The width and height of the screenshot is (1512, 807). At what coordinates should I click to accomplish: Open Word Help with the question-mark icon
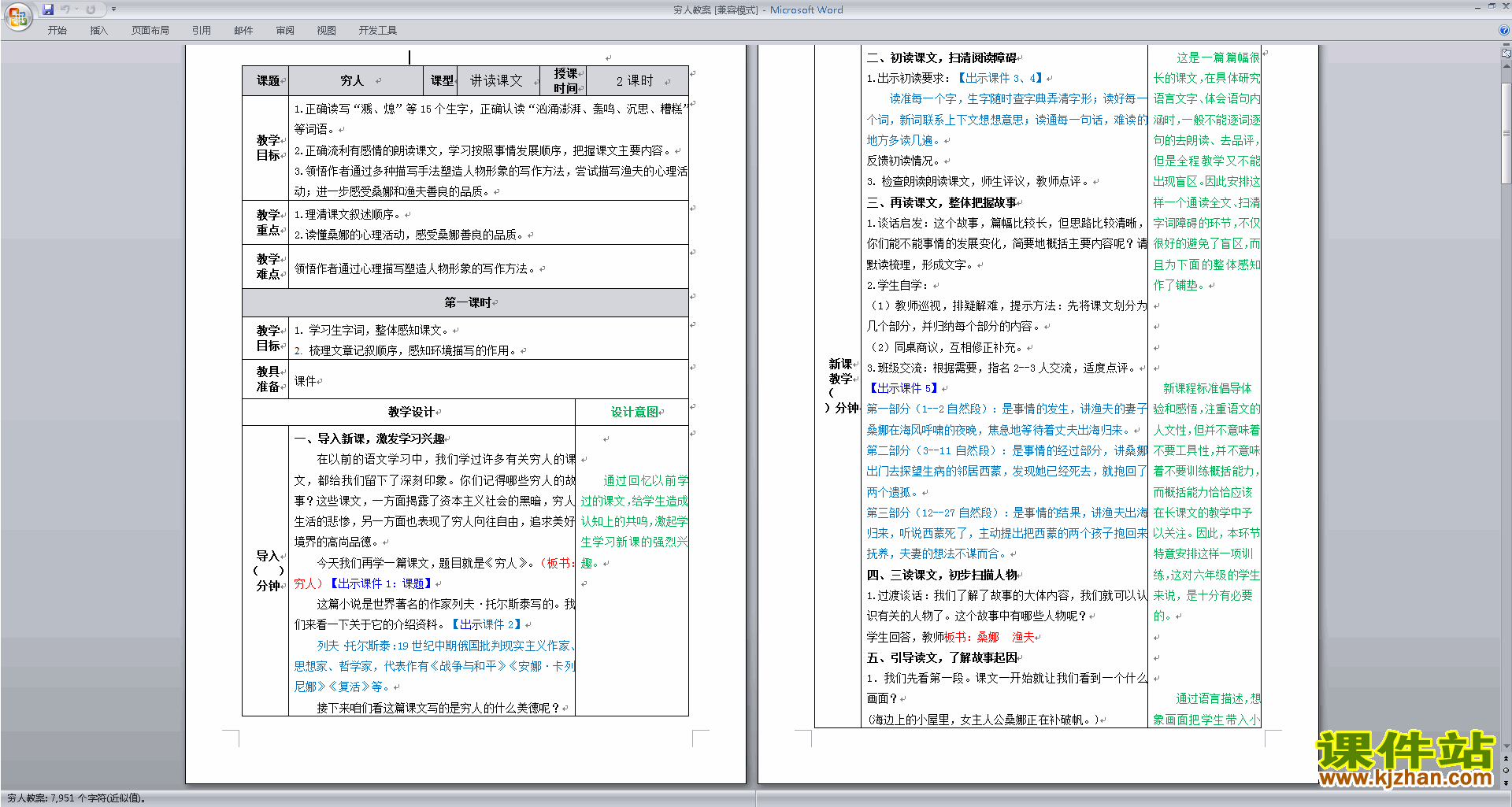coord(1504,31)
